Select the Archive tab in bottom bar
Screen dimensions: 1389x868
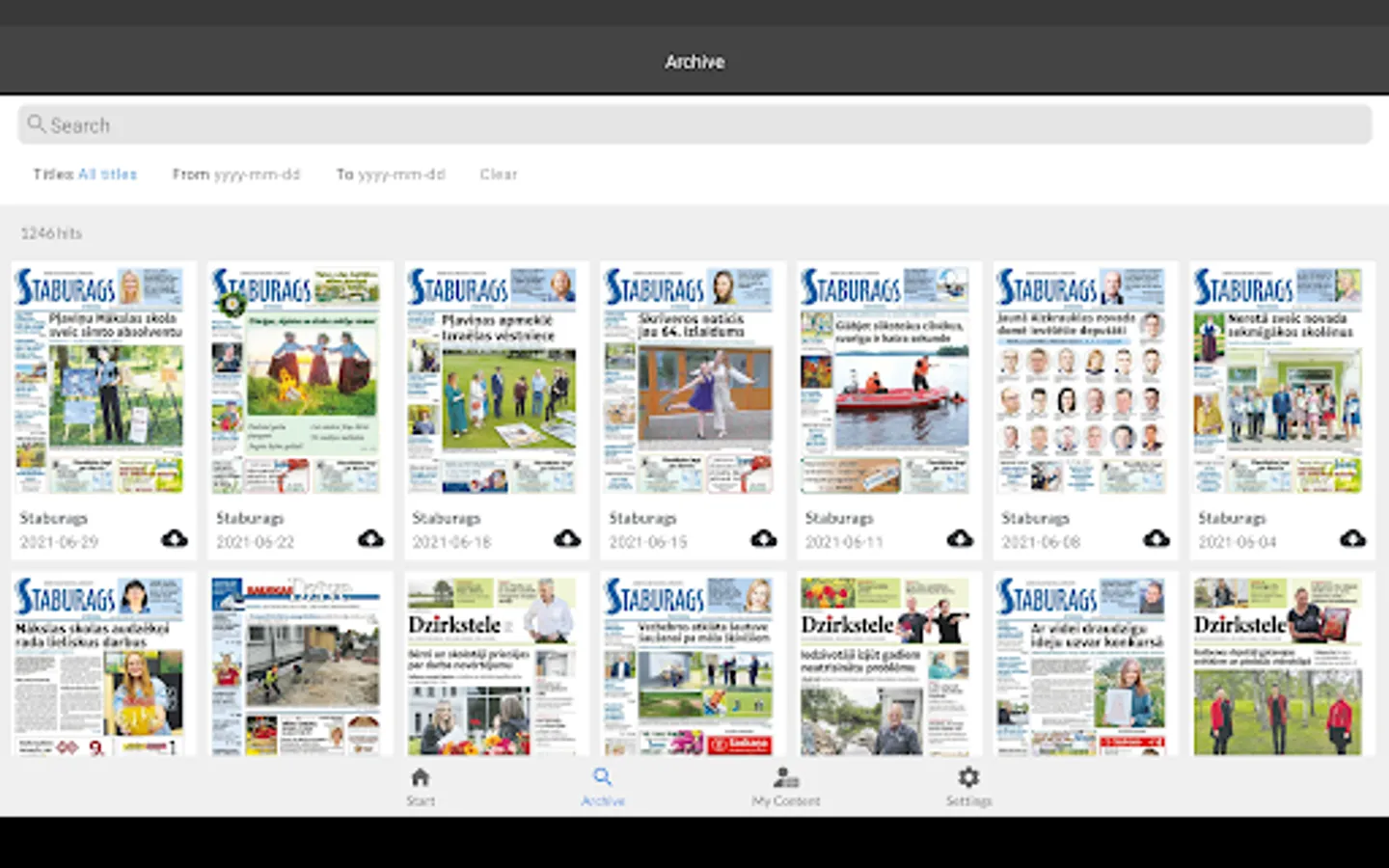(603, 787)
